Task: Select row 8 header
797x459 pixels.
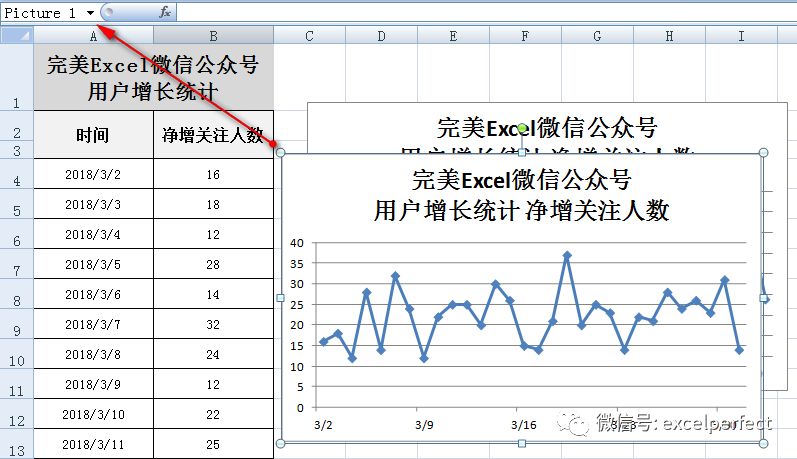Action: click(17, 294)
